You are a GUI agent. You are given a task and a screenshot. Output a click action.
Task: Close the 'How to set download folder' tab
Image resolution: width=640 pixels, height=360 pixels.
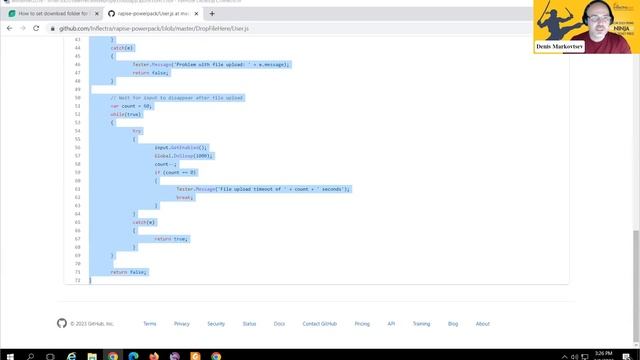pos(97,13)
